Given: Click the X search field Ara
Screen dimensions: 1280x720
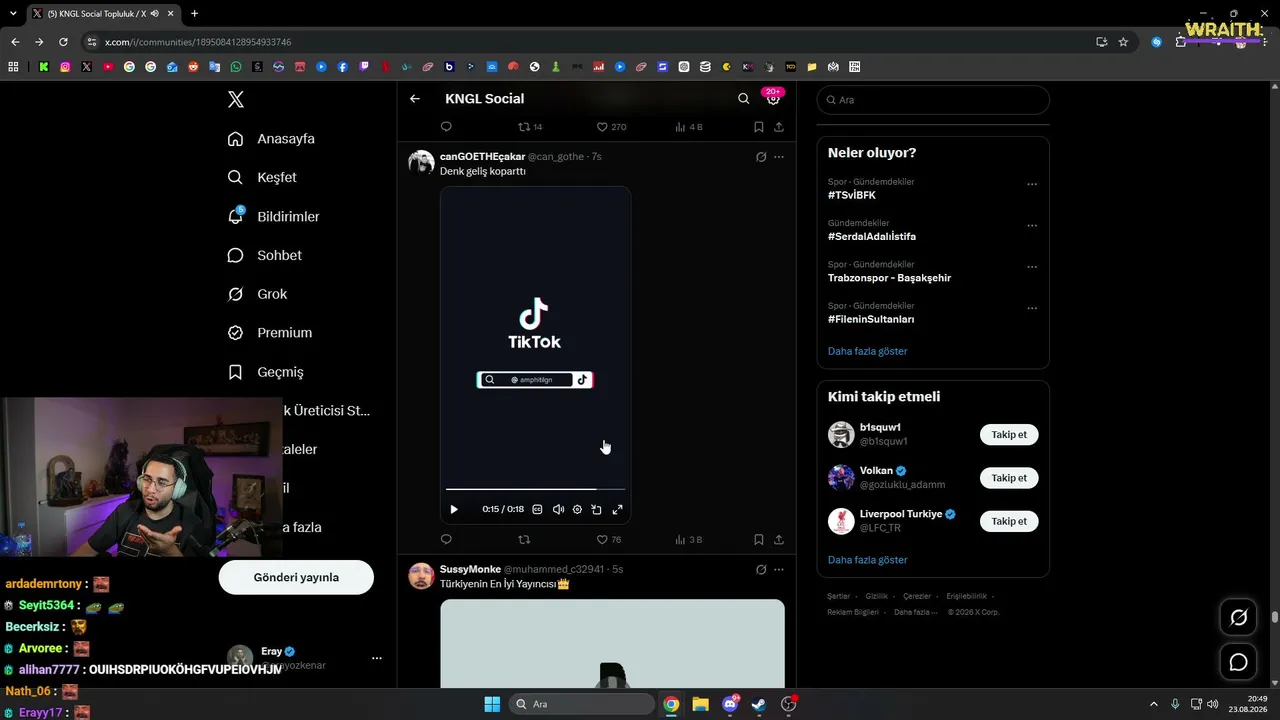Looking at the screenshot, I should [933, 100].
